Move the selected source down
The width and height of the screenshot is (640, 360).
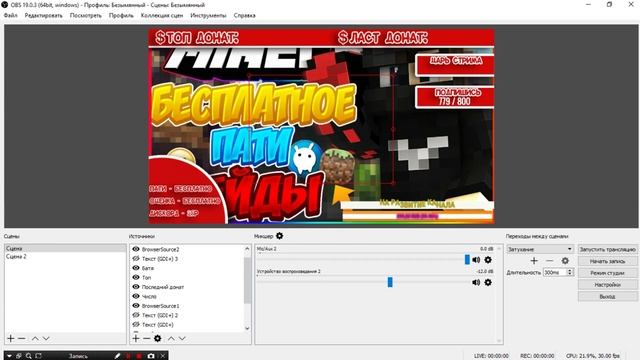point(182,338)
